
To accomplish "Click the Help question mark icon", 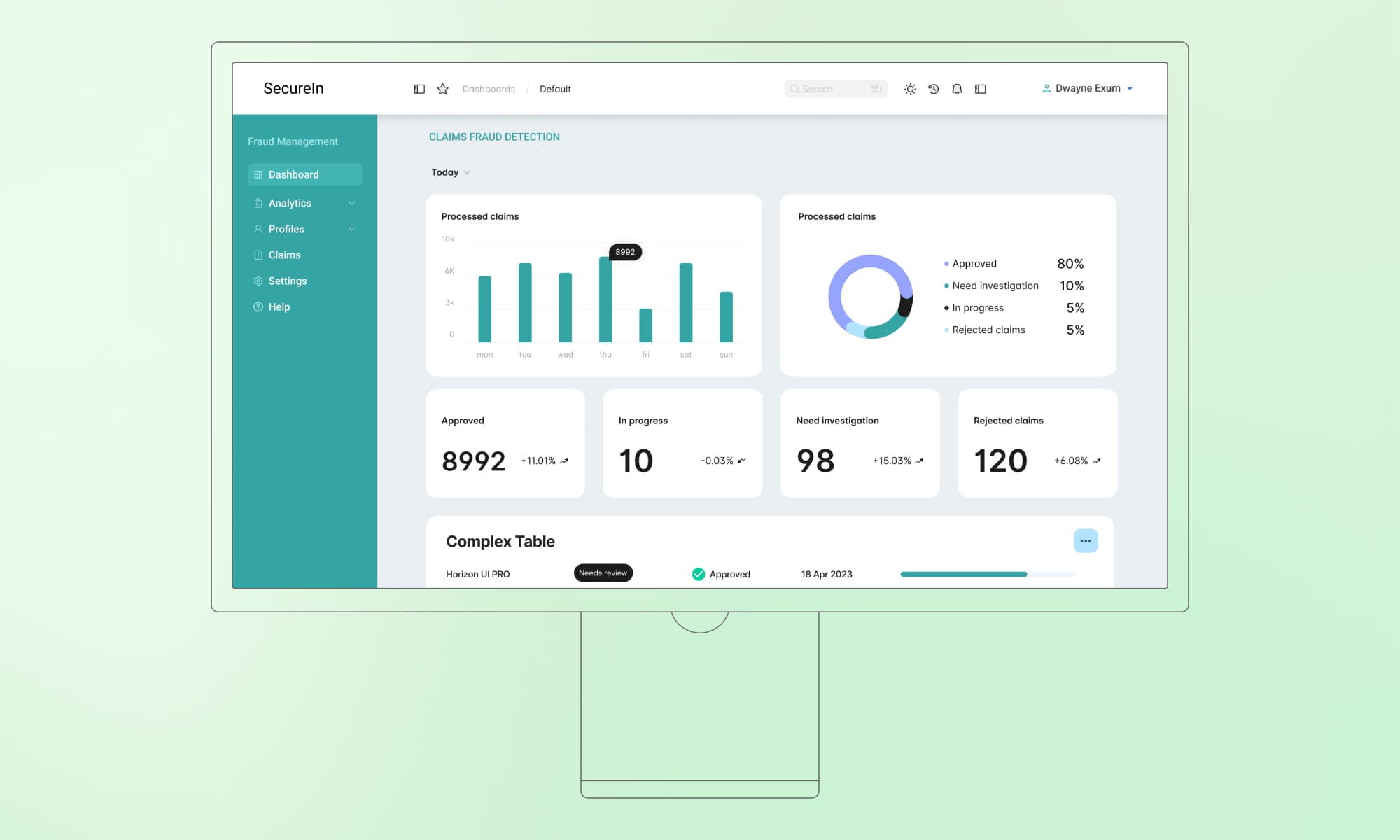I will pyautogui.click(x=258, y=307).
